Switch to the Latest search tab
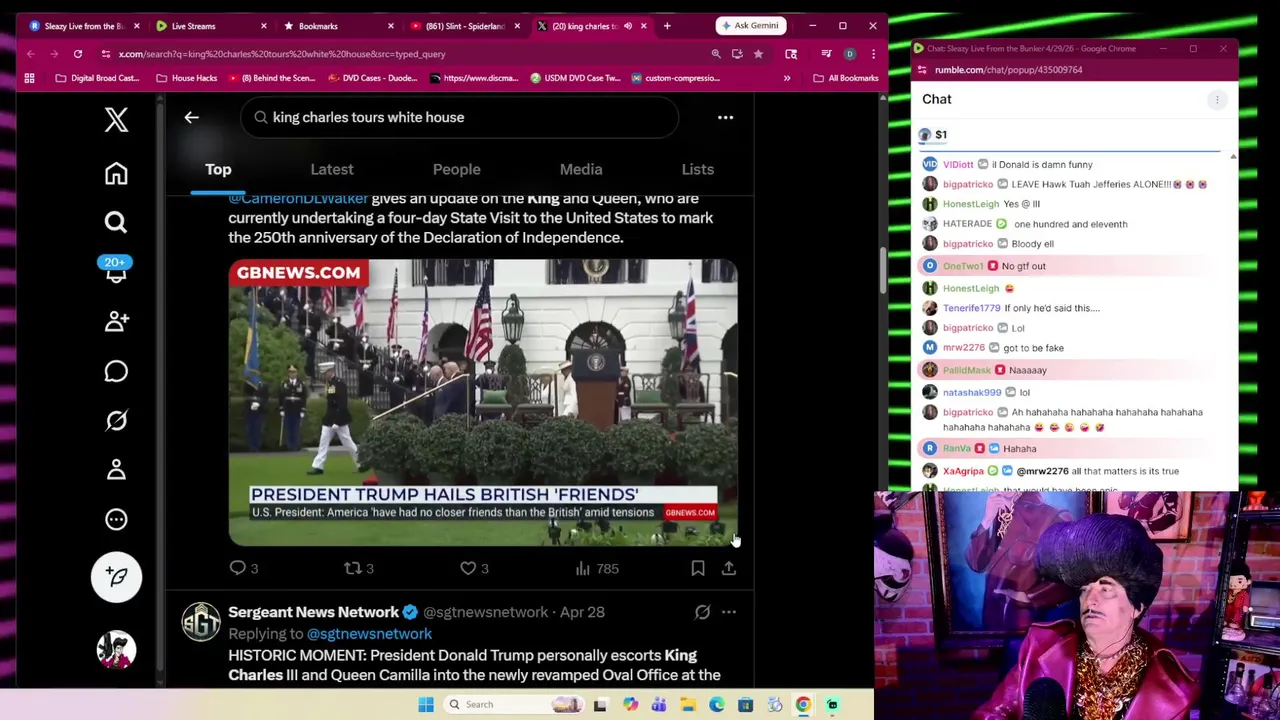Screen dimensions: 1280x720 (332, 169)
